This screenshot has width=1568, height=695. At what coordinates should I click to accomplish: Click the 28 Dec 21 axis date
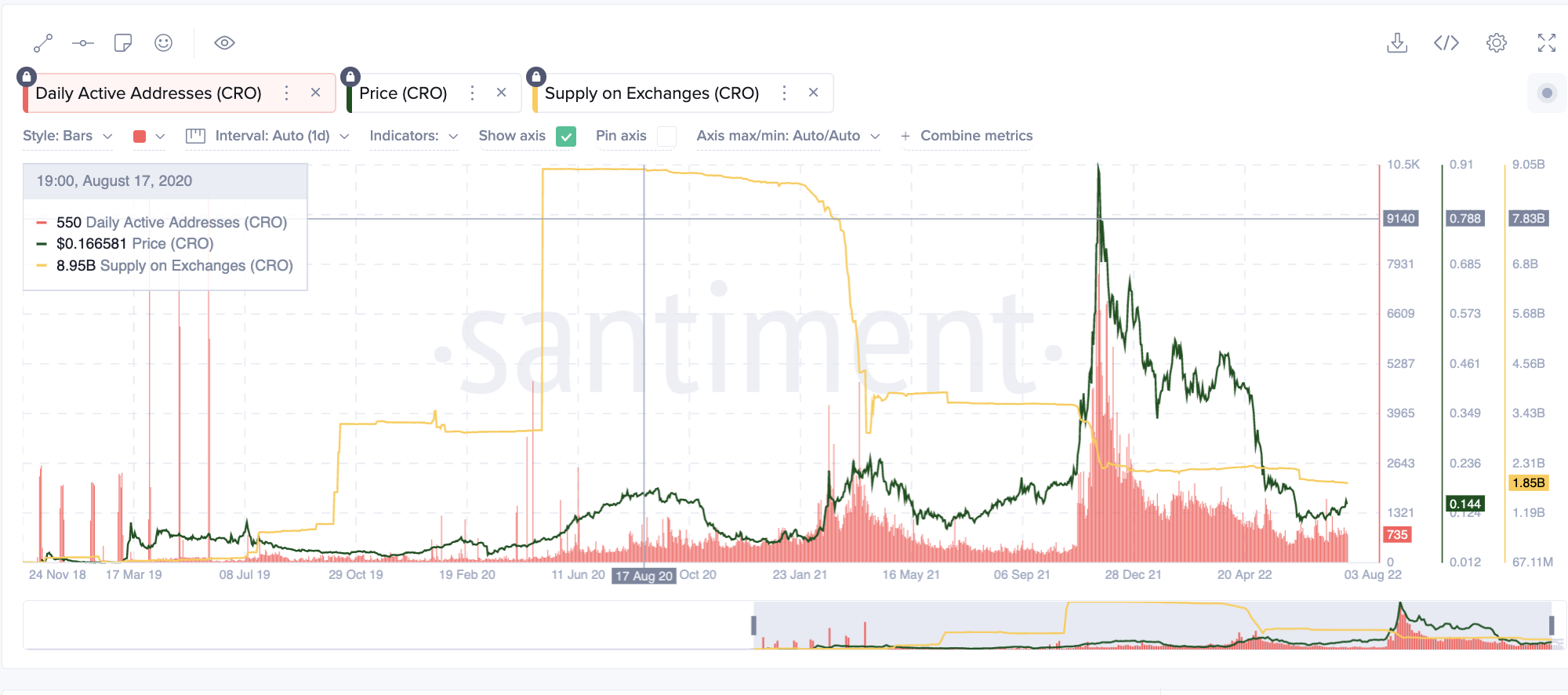[x=1133, y=575]
